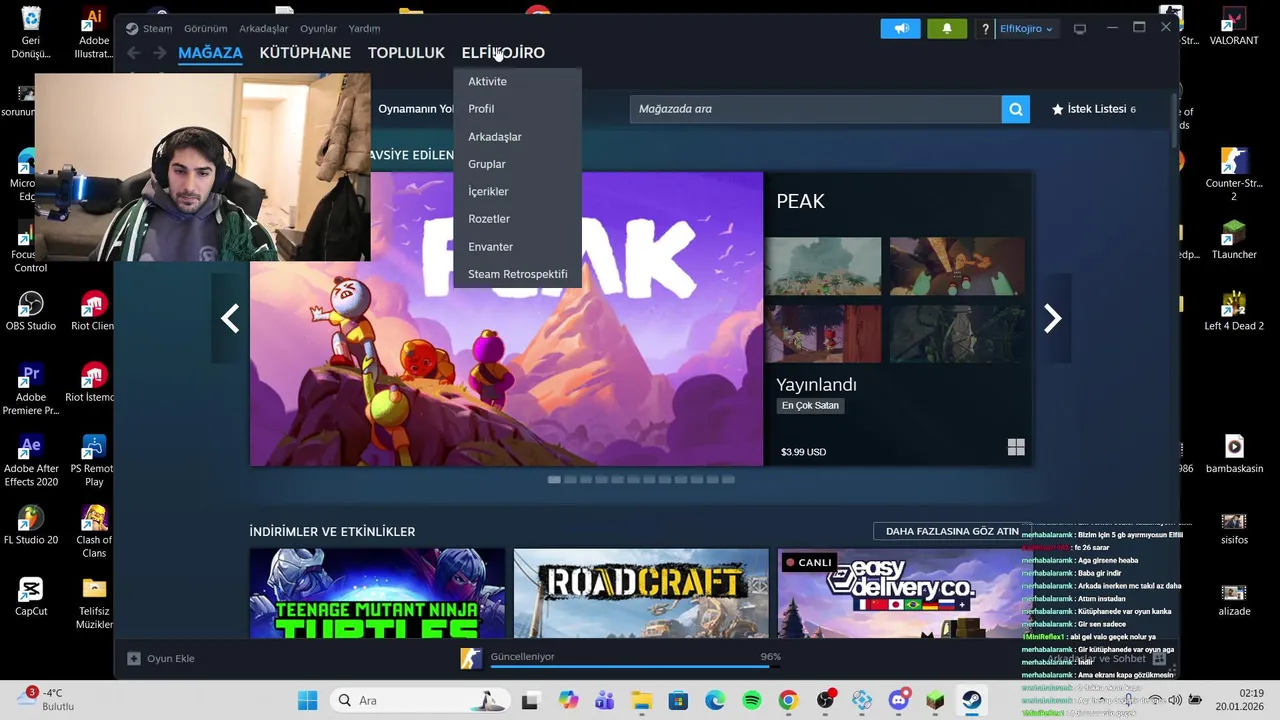The width and height of the screenshot is (1280, 720).
Task: Open Spotify from the taskbar
Action: tap(752, 701)
